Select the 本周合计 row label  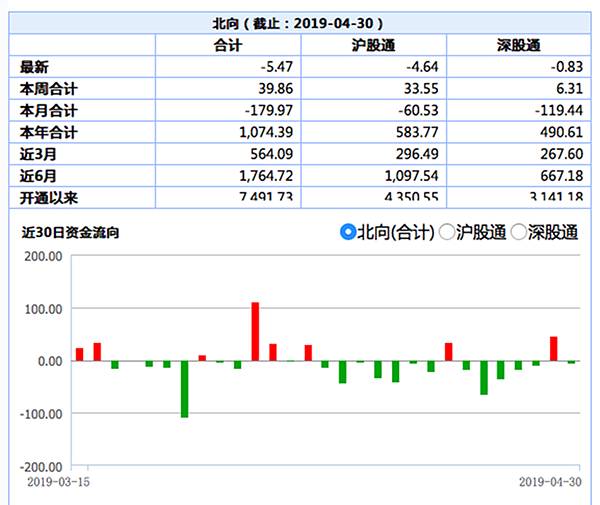(48, 88)
